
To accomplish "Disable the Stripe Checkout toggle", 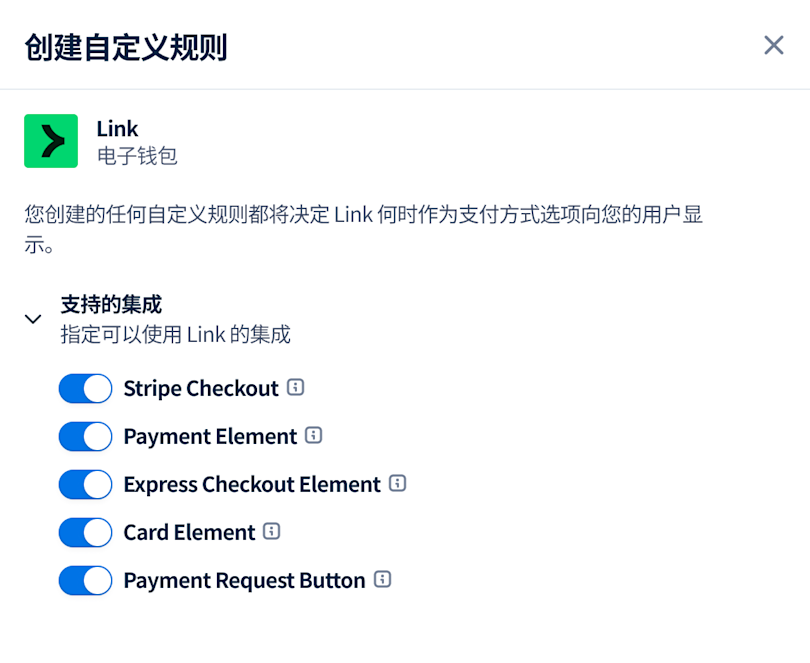I will point(85,388).
